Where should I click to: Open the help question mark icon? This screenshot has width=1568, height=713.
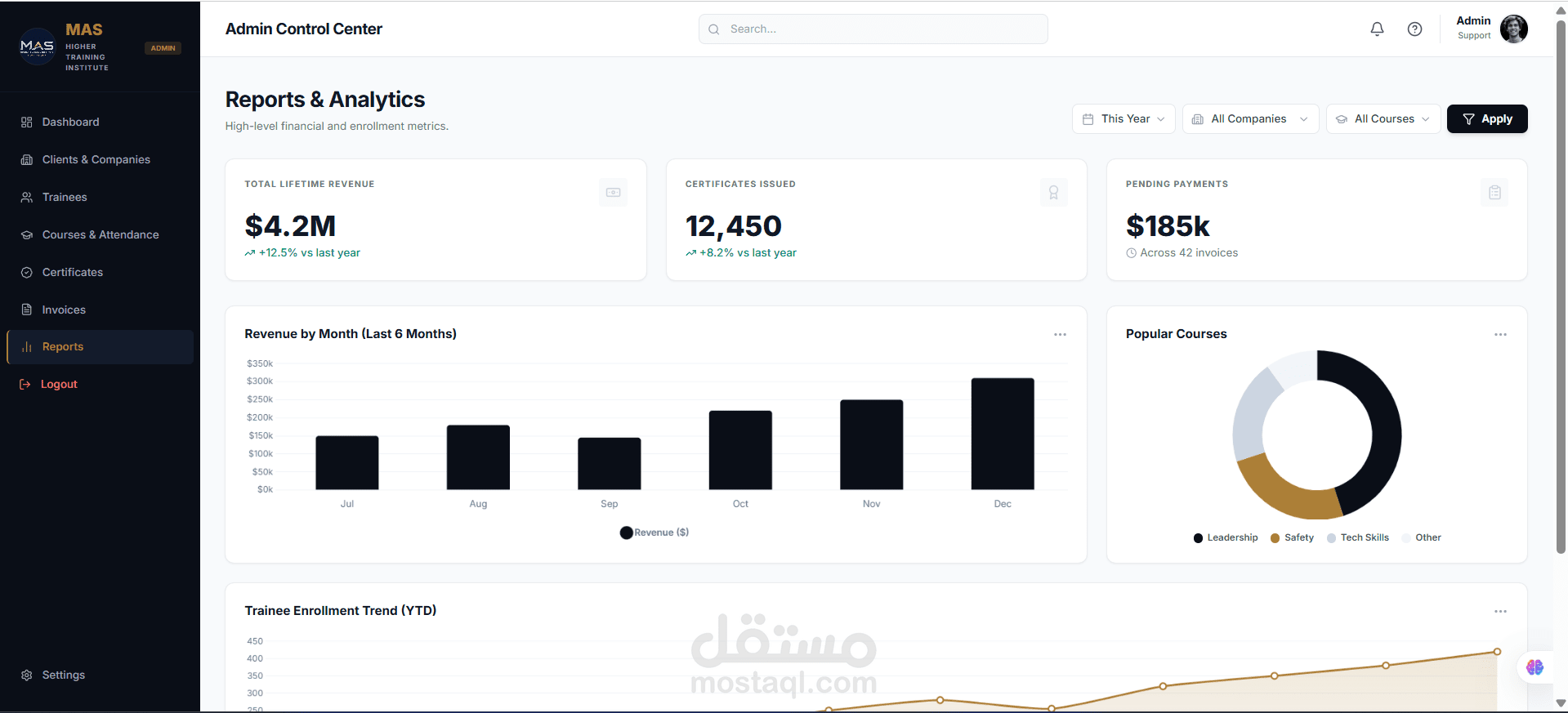click(1414, 29)
